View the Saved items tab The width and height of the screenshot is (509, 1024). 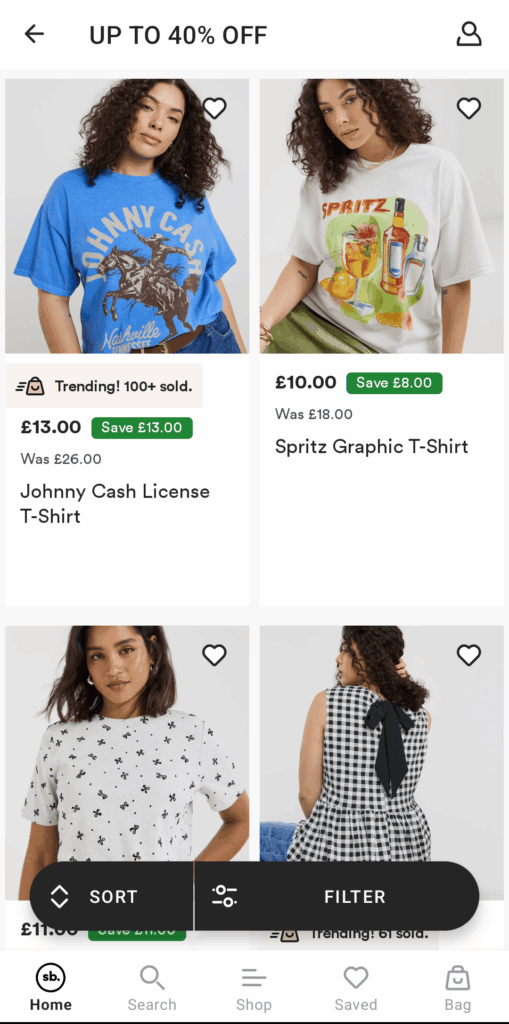click(355, 987)
